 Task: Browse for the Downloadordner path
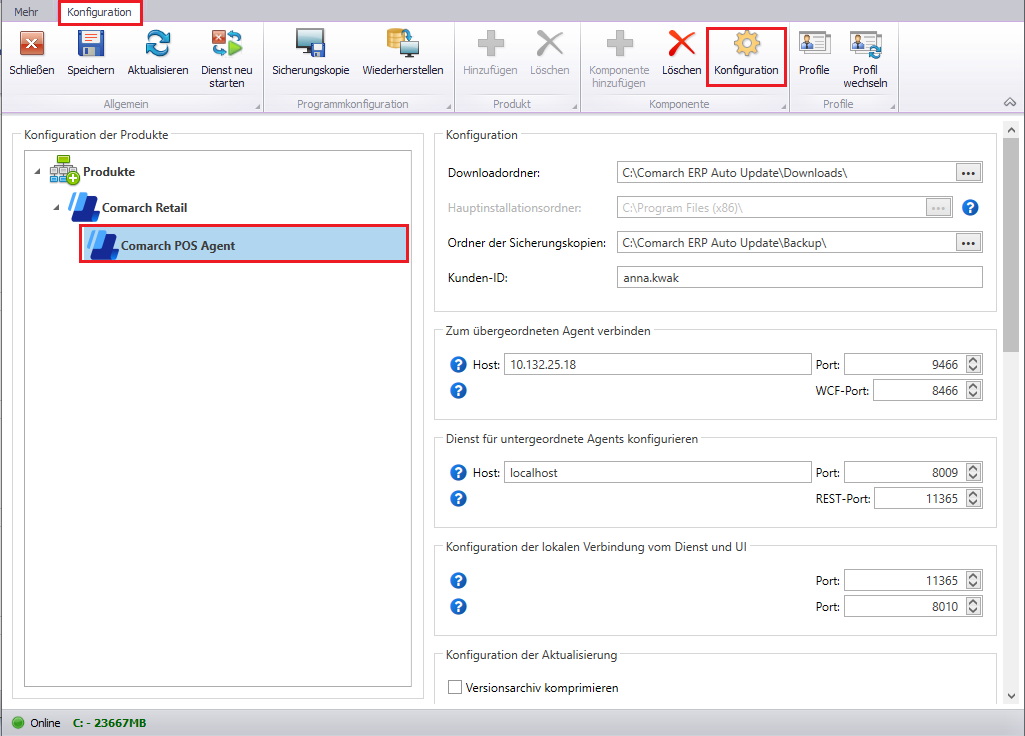(968, 173)
